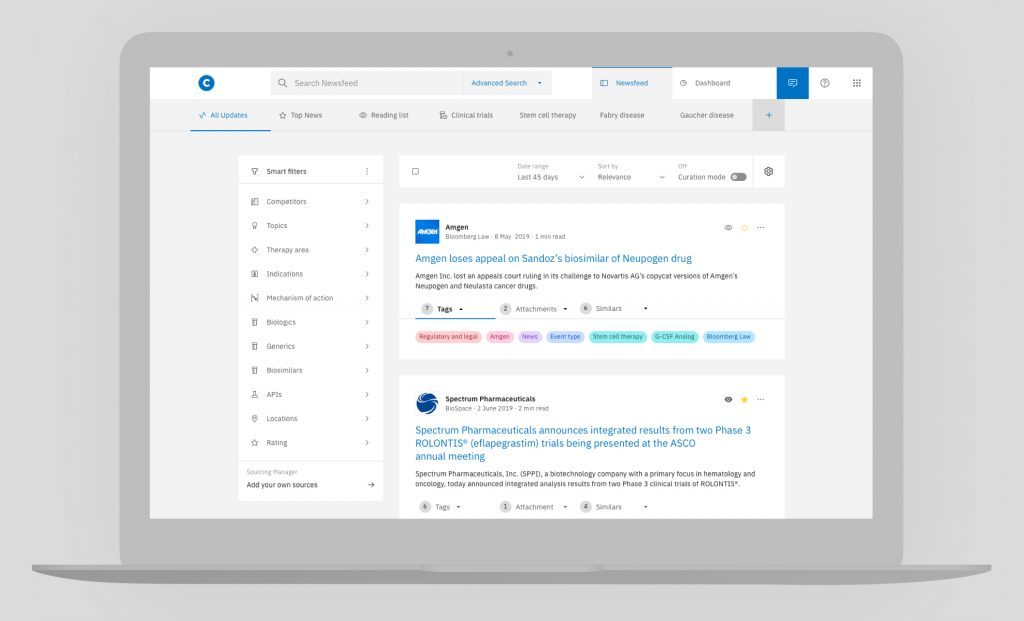
Task: Switch to the Newsfeed tab
Action: click(632, 83)
